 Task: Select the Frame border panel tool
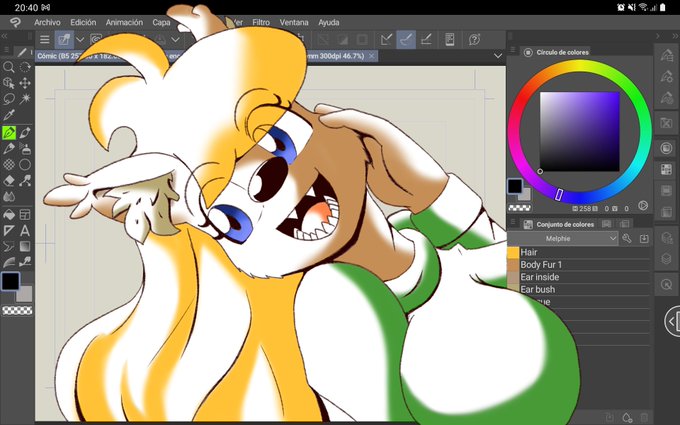coord(25,215)
